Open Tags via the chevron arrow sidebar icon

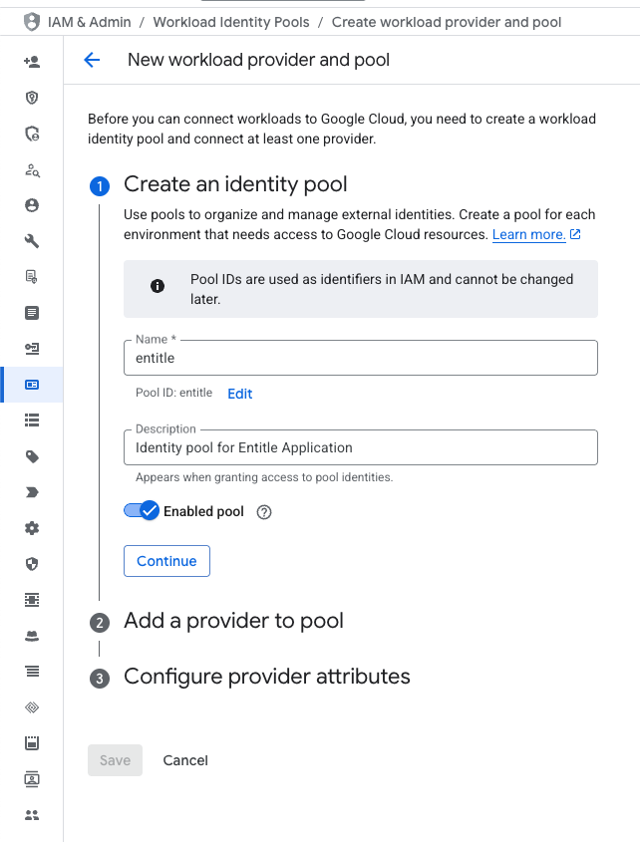(32, 492)
